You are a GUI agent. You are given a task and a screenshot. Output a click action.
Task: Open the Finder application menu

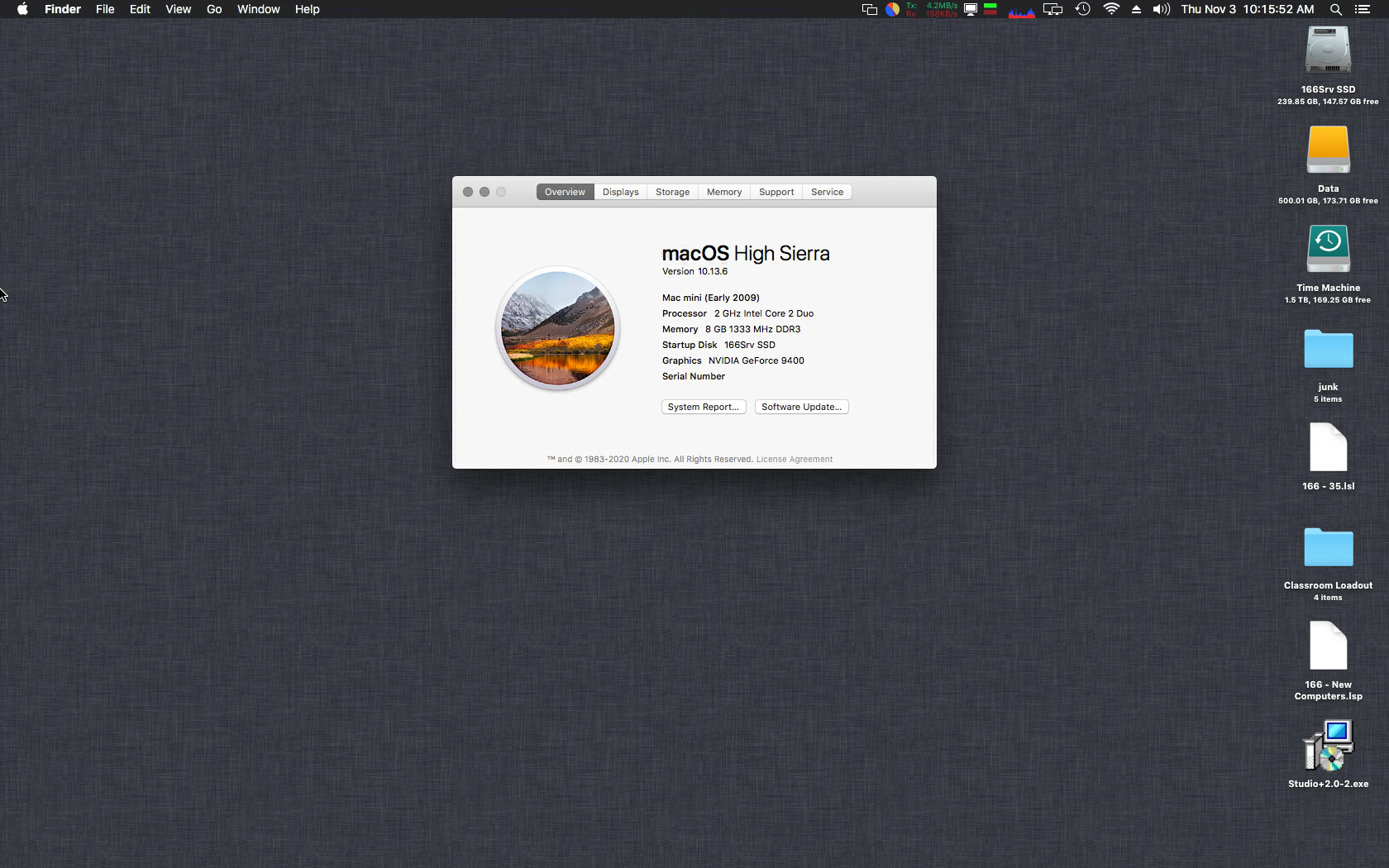click(x=63, y=9)
